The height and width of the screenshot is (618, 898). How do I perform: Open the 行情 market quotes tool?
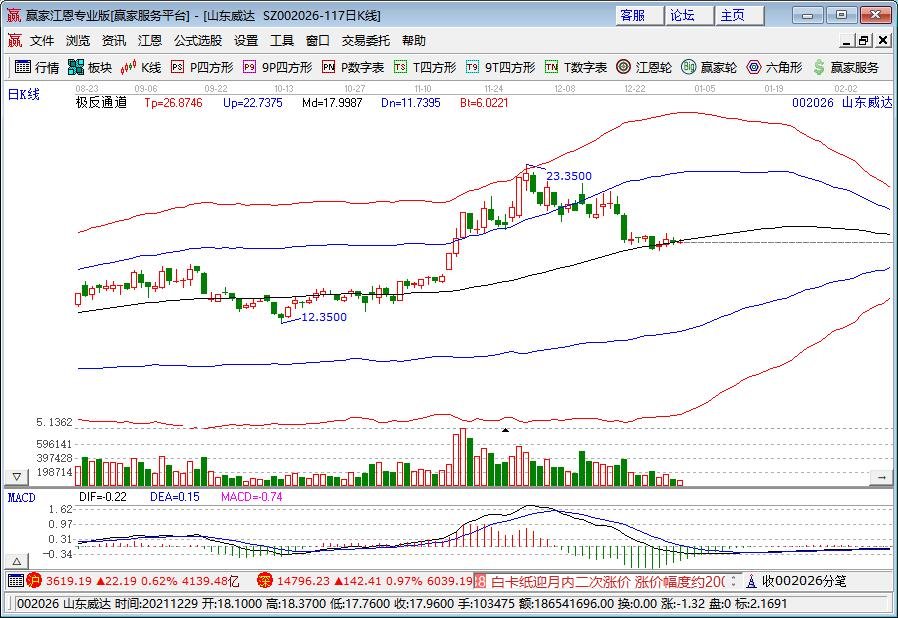click(37, 68)
